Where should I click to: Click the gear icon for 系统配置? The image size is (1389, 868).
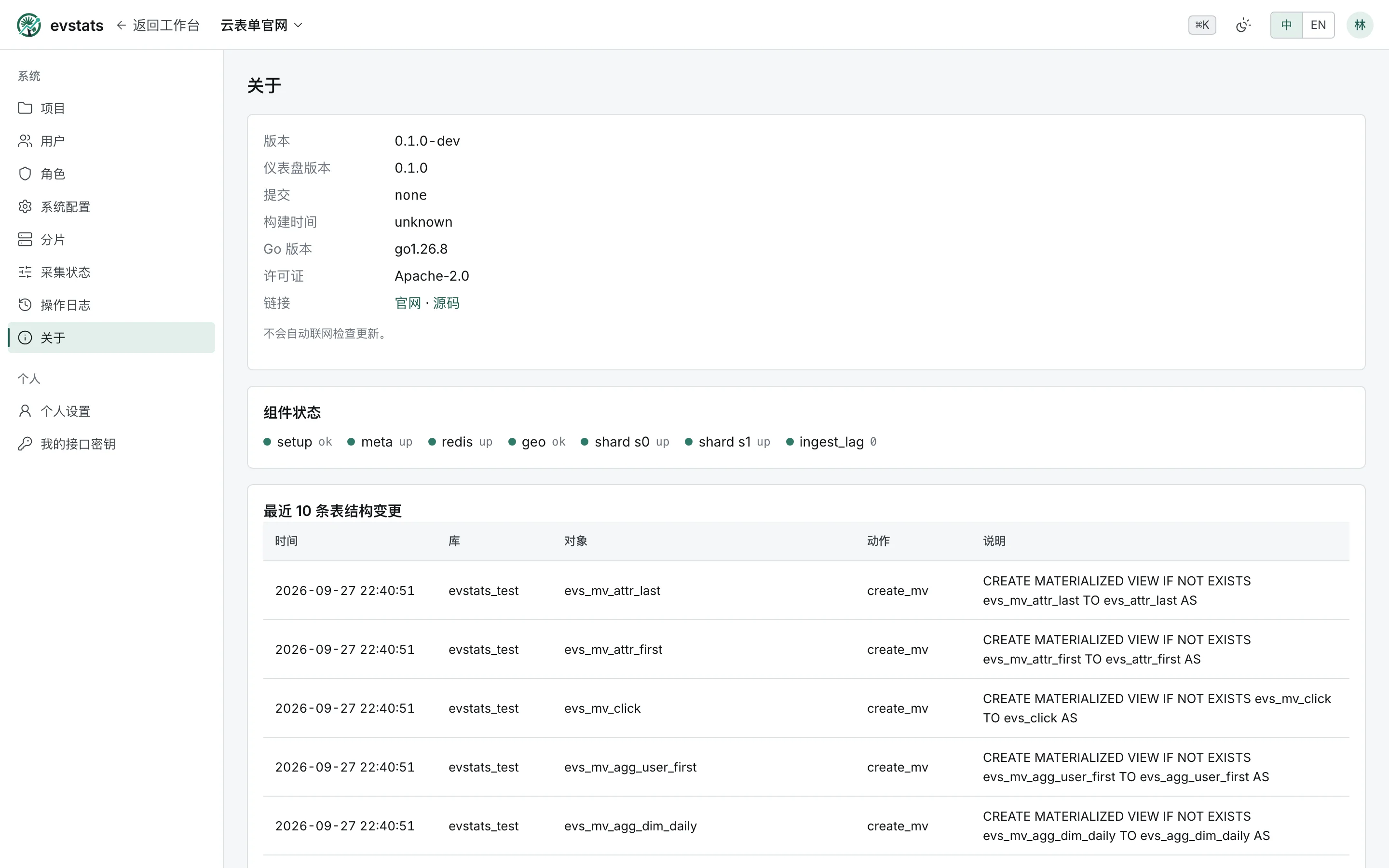click(25, 206)
